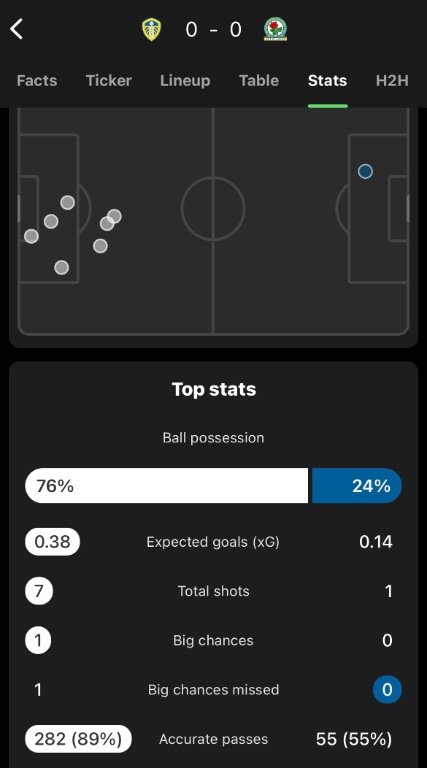This screenshot has height=768, width=427.
Task: Tap the Total shots value 7 badge
Action: coord(39,591)
